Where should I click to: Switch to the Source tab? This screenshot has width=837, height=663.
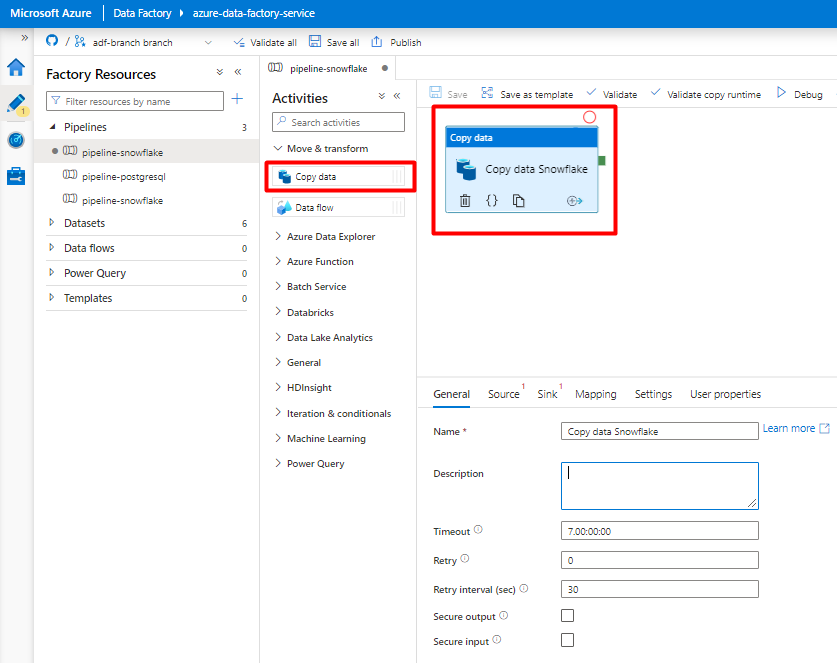504,394
